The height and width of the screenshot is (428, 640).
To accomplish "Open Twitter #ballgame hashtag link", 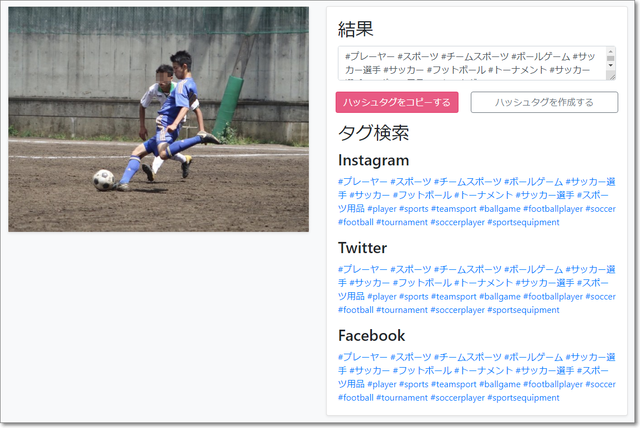I will (x=500, y=297).
